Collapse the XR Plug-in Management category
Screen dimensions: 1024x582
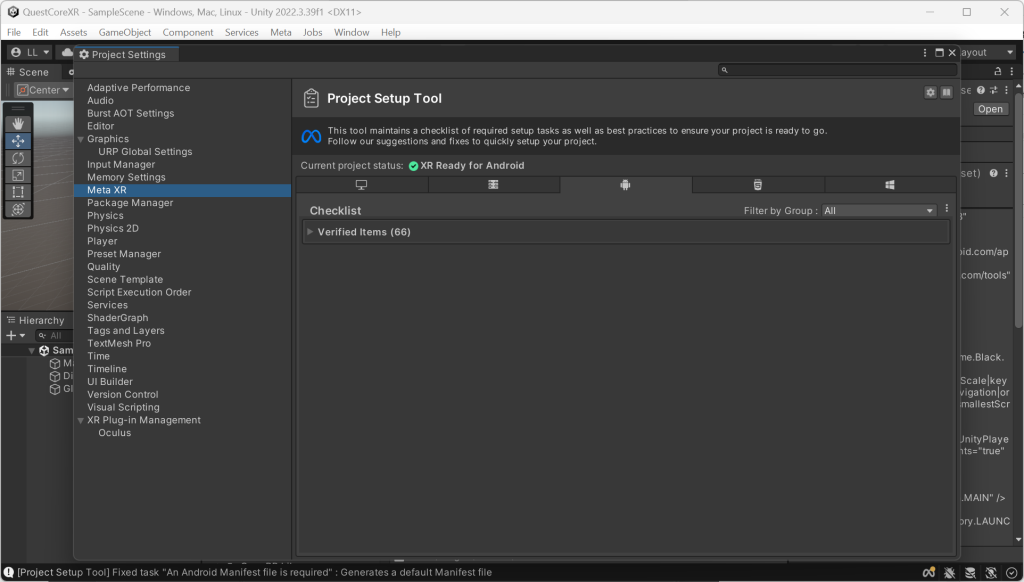coord(81,421)
